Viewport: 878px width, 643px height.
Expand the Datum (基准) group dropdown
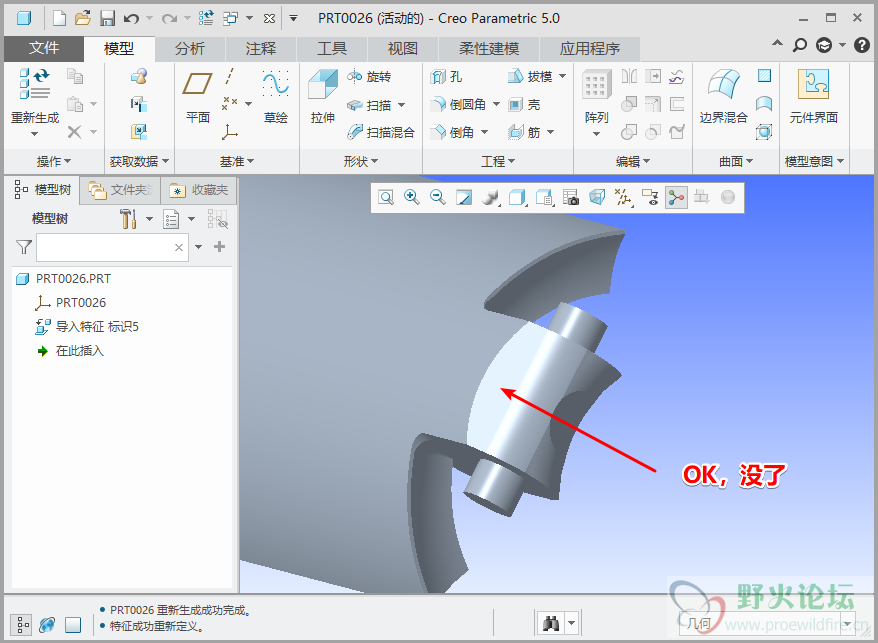(x=237, y=161)
